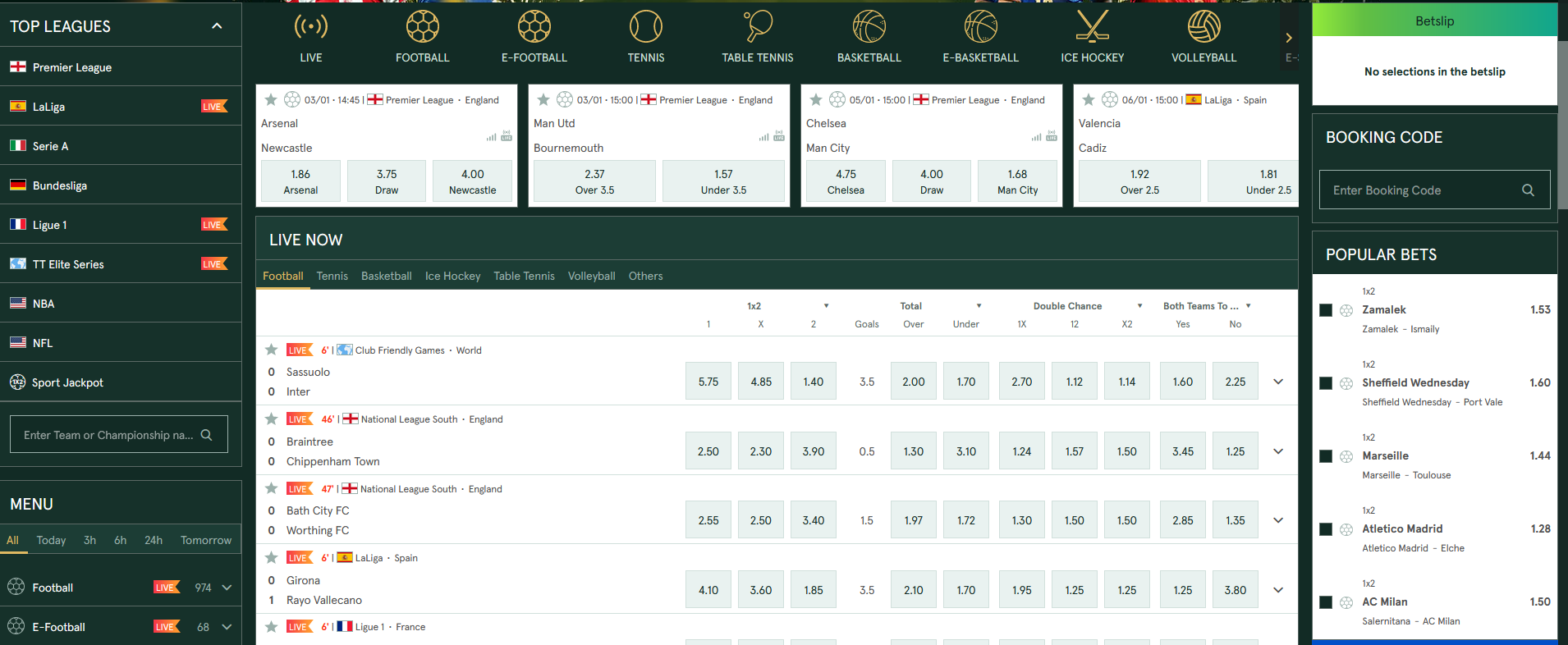Expand the E-Football menu item chevron
This screenshot has width=1568, height=645.
coord(227,627)
